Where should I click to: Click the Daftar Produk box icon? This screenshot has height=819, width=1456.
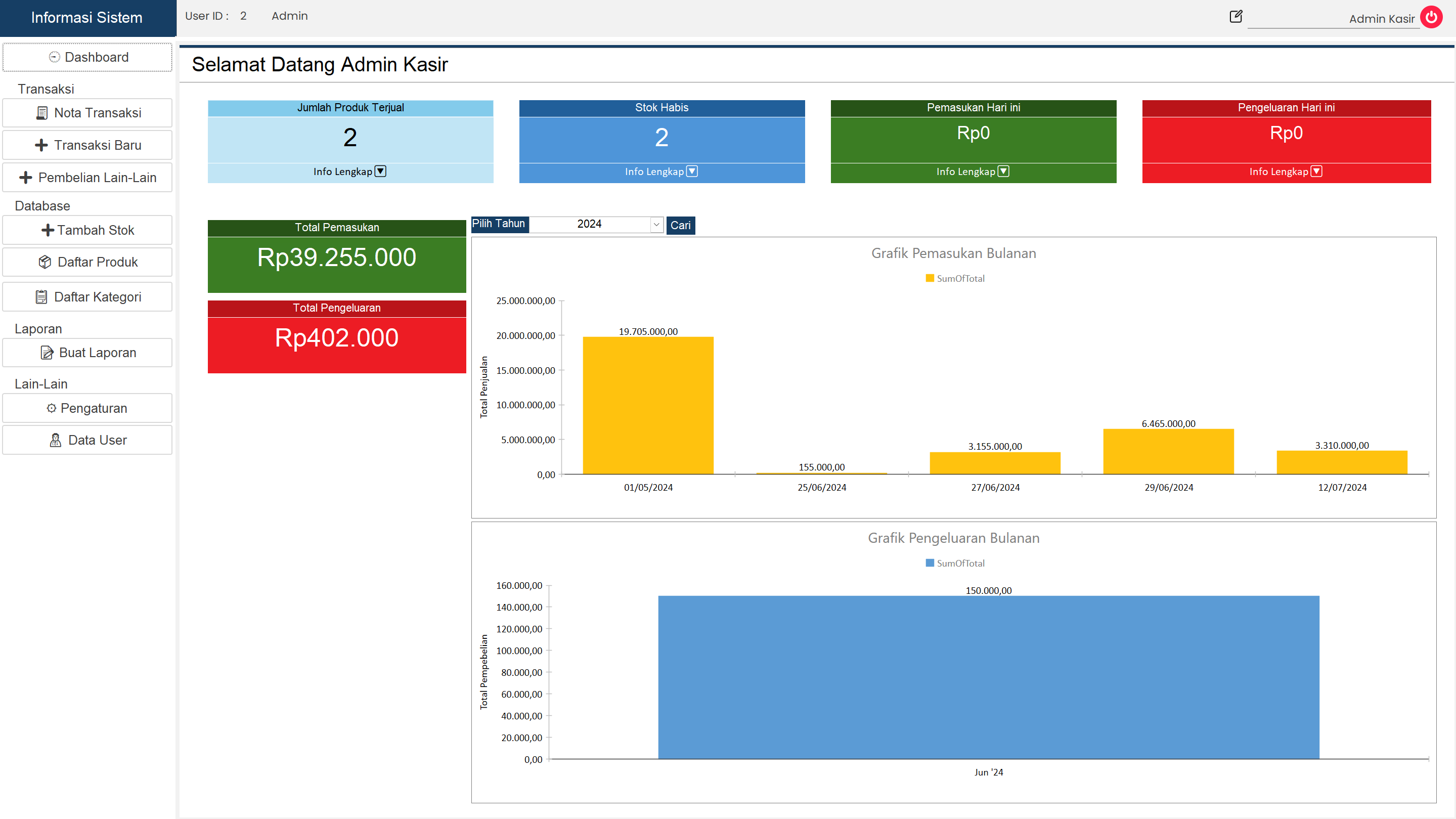(45, 262)
